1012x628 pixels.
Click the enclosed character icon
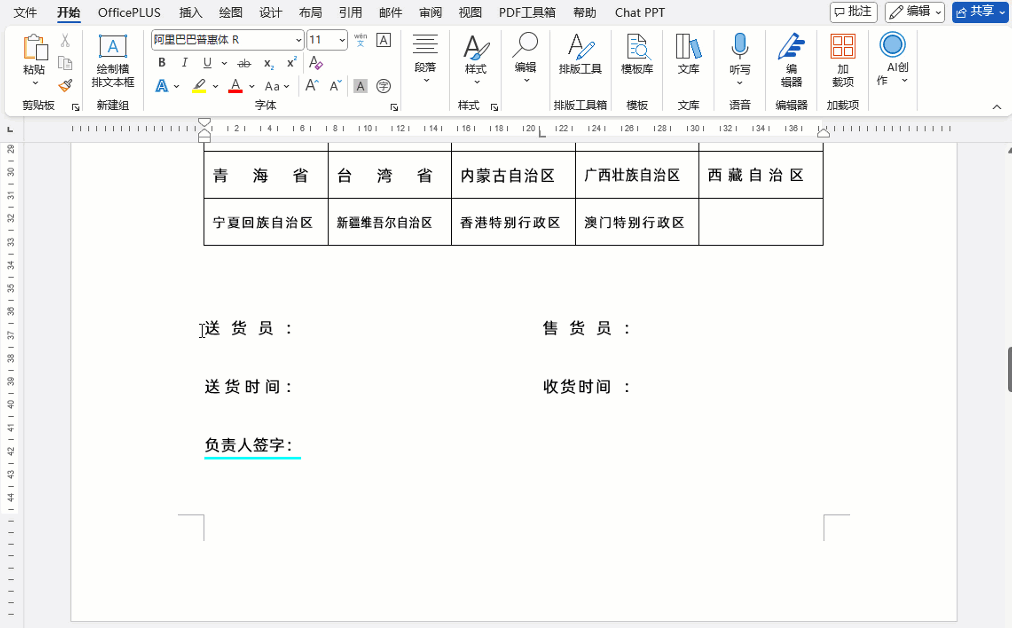point(383,86)
